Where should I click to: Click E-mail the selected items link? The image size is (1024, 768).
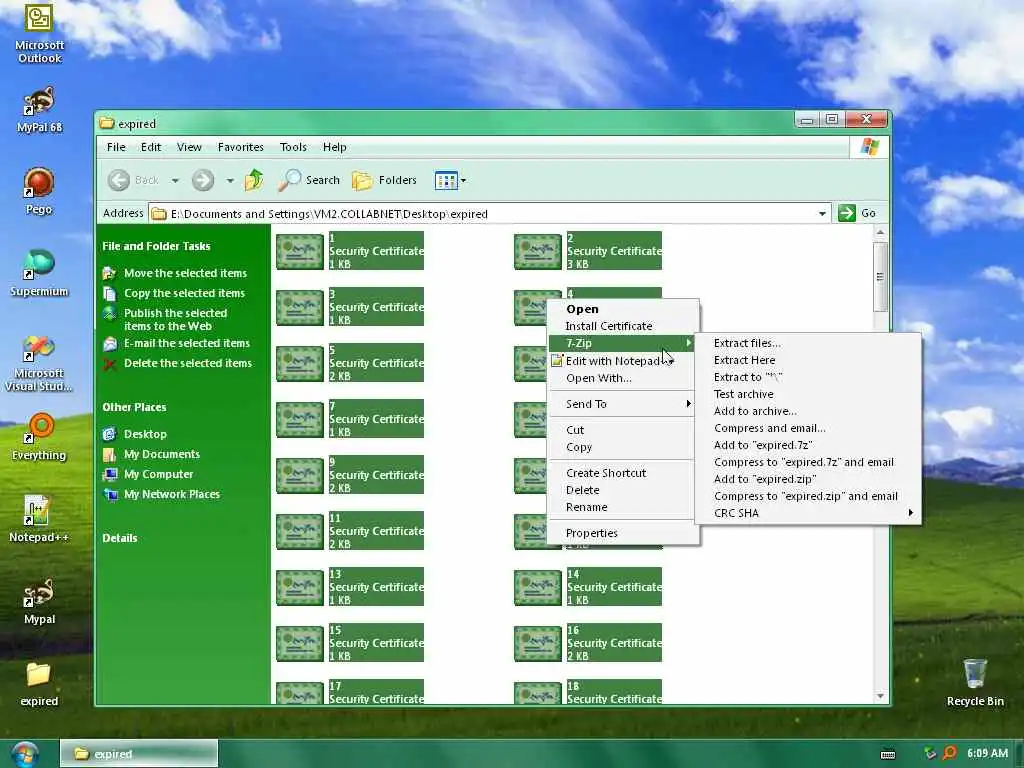(187, 344)
